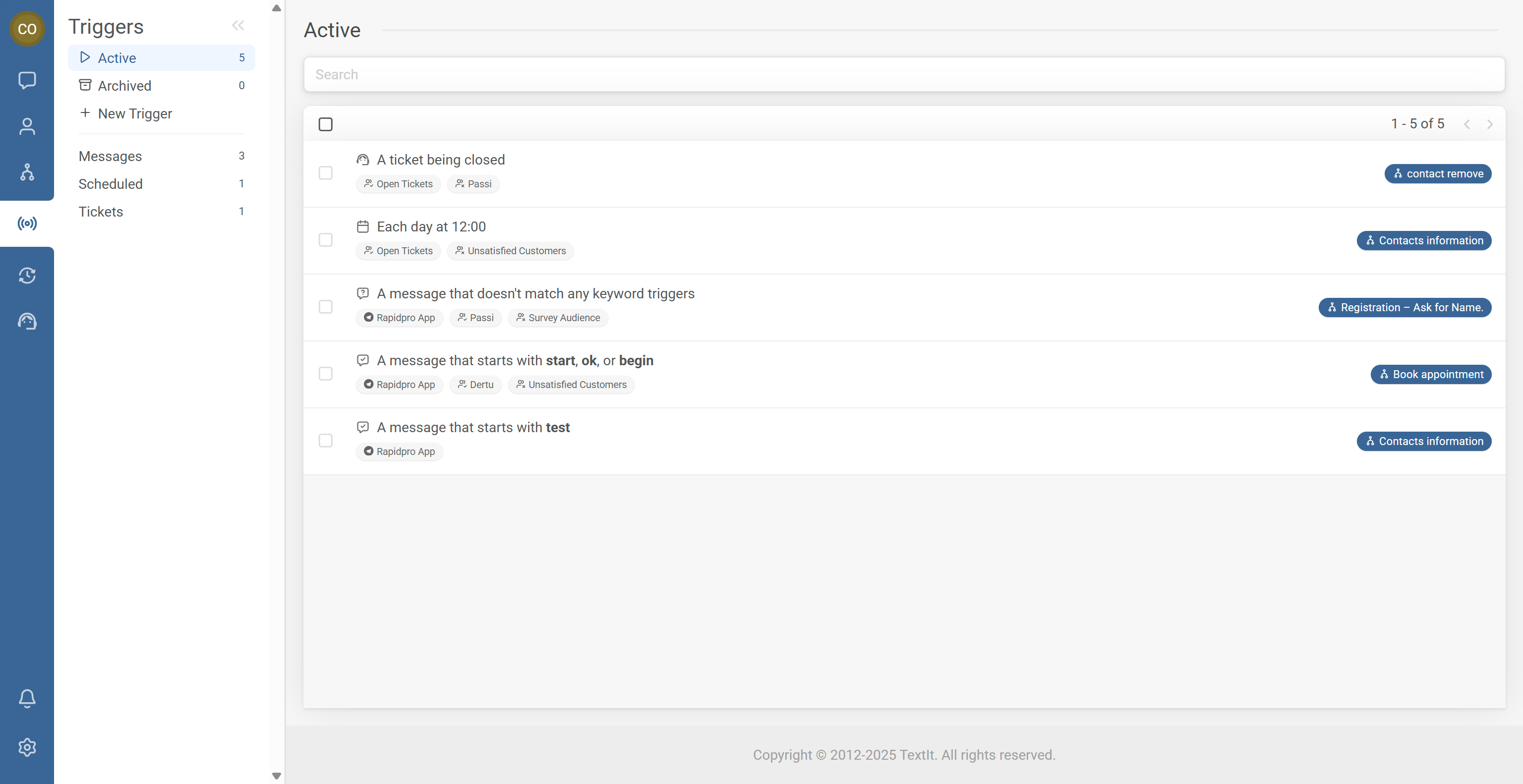Click the Book appointment flow badge

click(1430, 375)
